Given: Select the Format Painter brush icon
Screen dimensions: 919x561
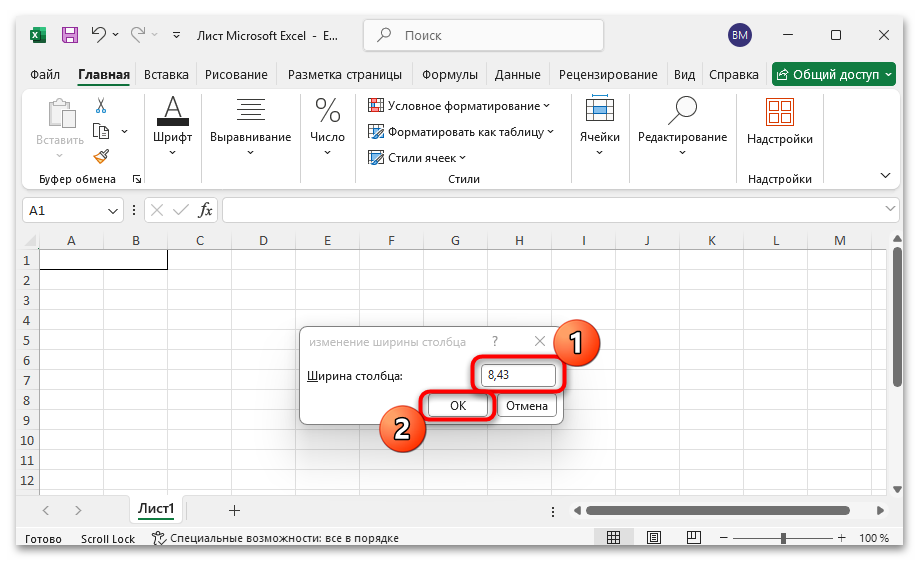Looking at the screenshot, I should tap(101, 156).
